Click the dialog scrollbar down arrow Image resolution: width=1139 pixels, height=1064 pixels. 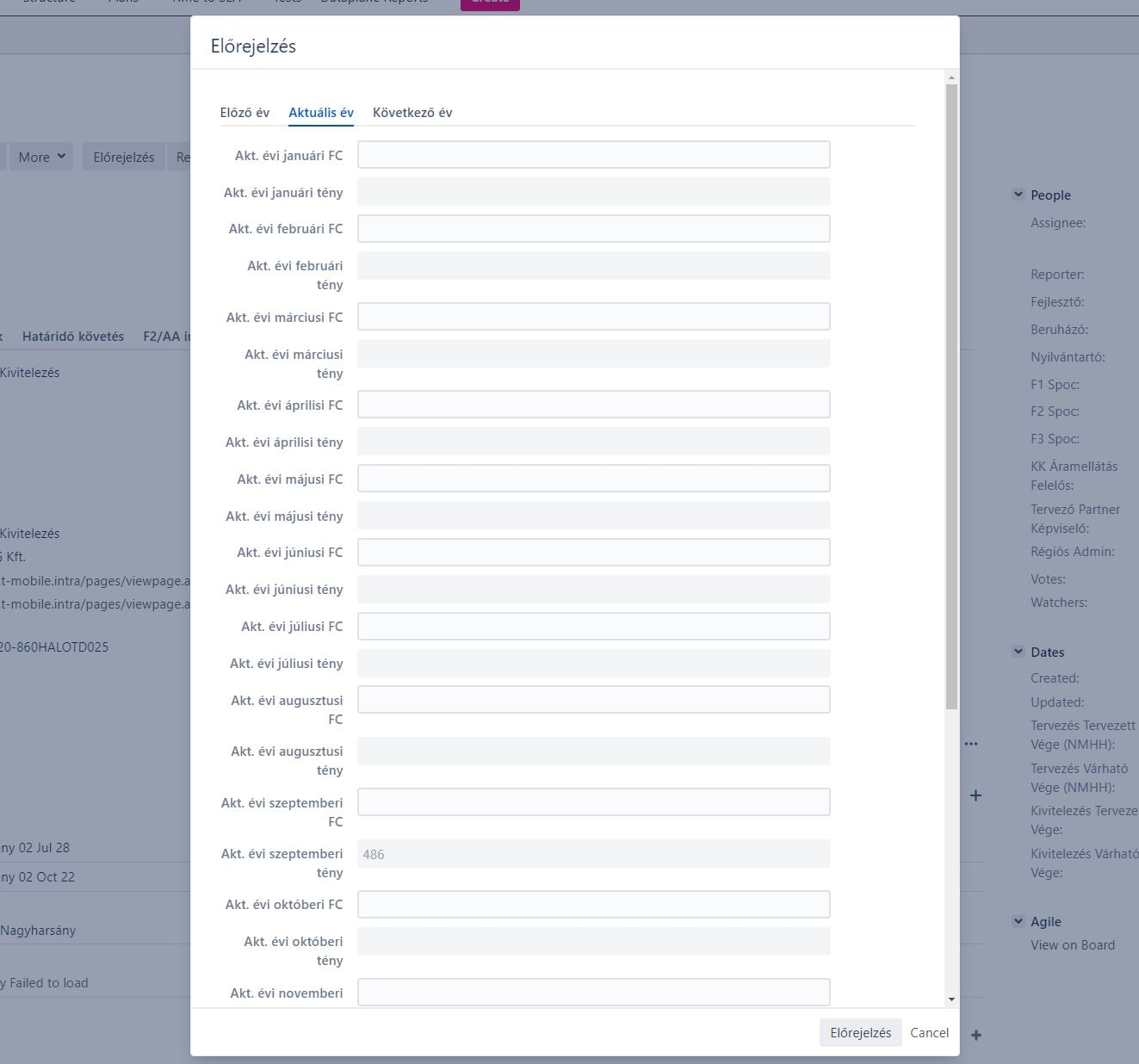pos(951,999)
